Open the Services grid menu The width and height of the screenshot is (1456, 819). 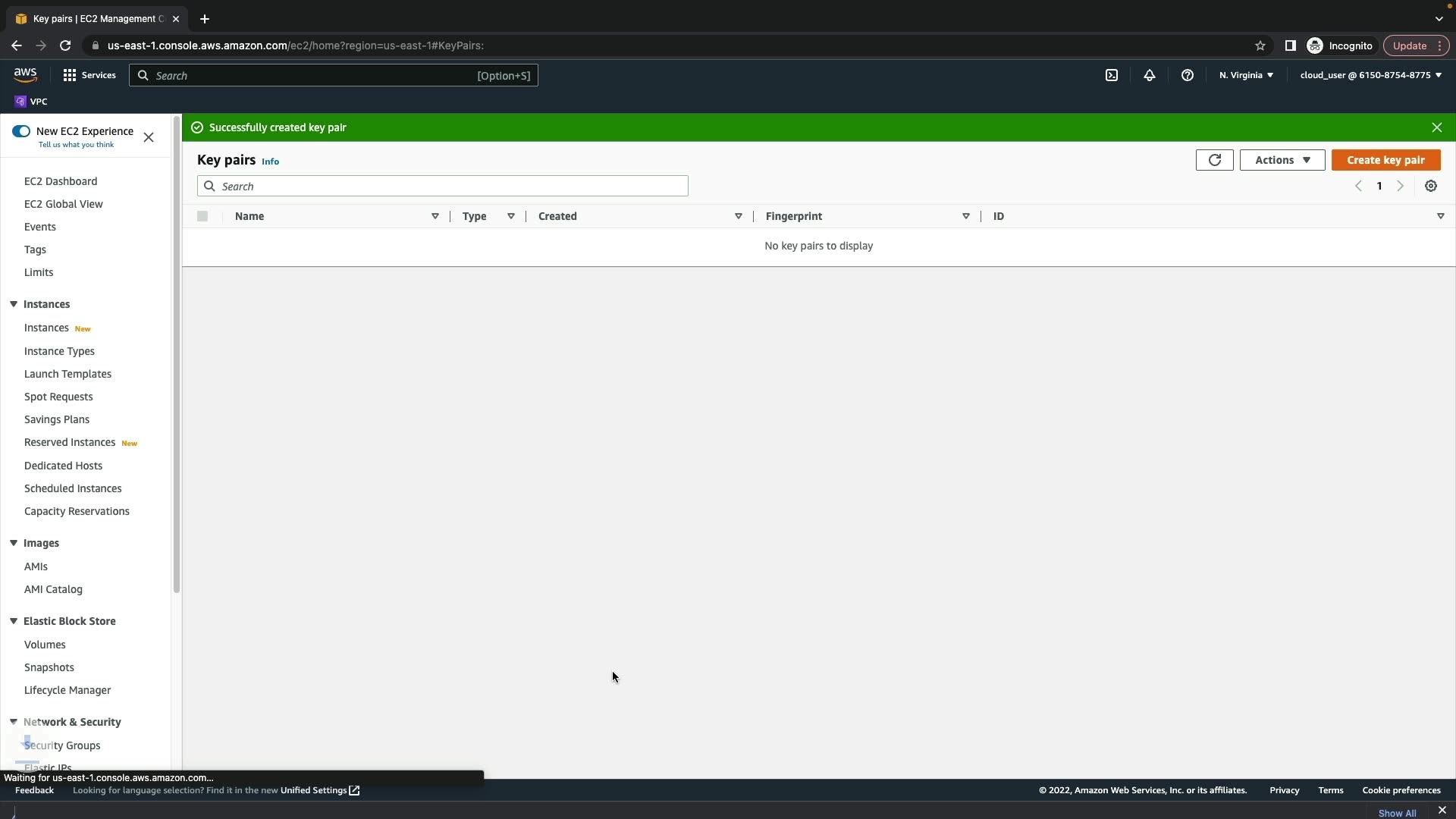click(x=89, y=75)
